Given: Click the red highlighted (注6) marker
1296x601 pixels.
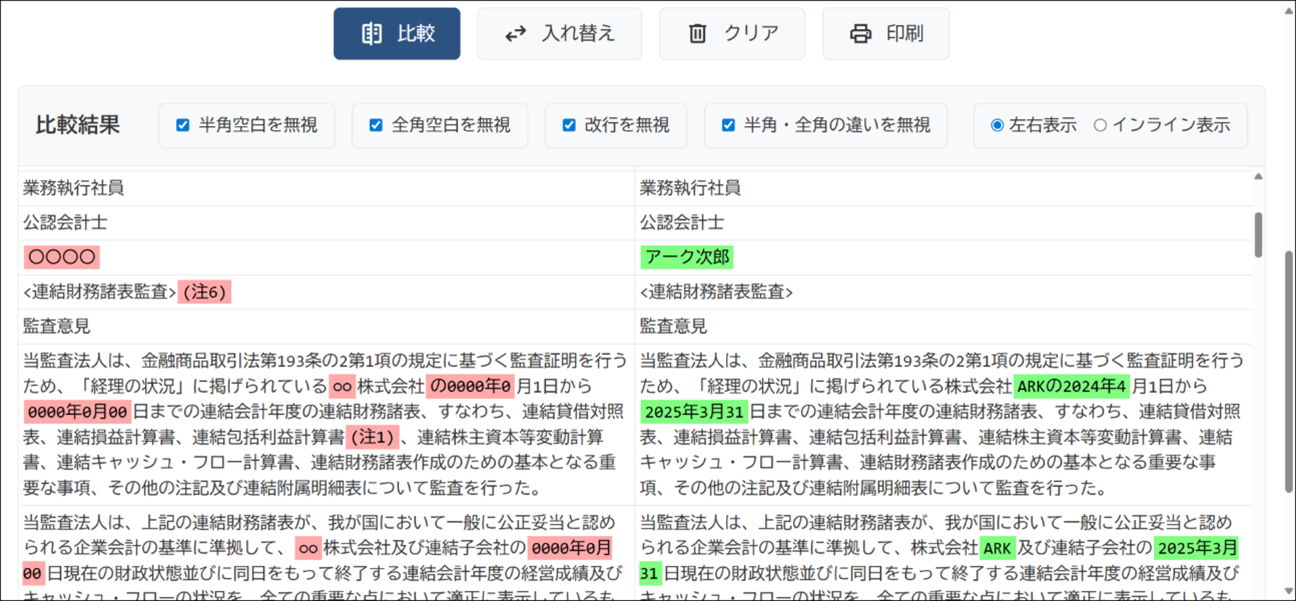Looking at the screenshot, I should (x=204, y=292).
